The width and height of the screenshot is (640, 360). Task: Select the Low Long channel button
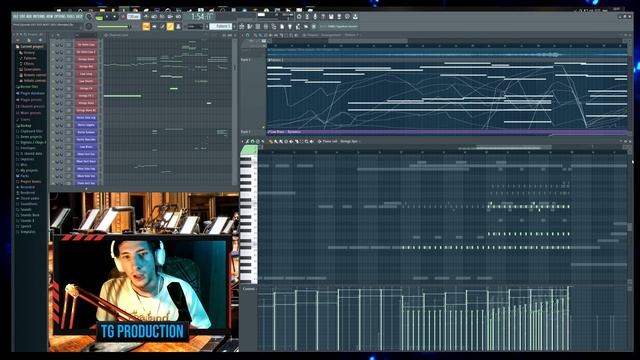pyautogui.click(x=86, y=74)
